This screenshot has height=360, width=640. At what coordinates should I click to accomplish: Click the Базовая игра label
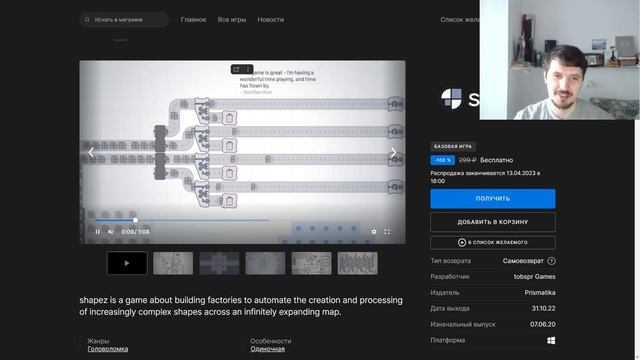453,147
